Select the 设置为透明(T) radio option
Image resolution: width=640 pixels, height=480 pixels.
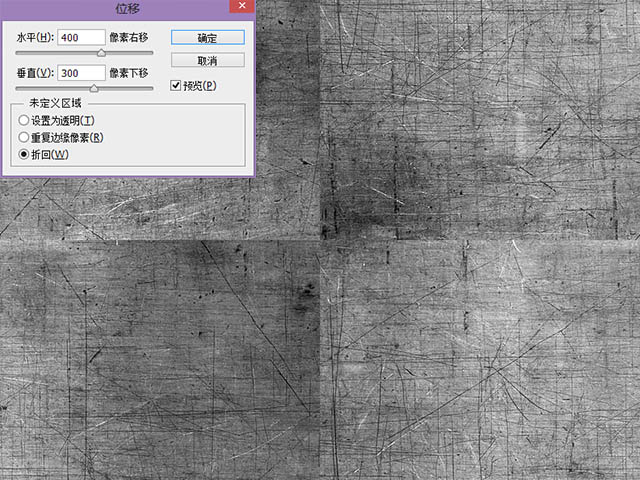tap(24, 121)
